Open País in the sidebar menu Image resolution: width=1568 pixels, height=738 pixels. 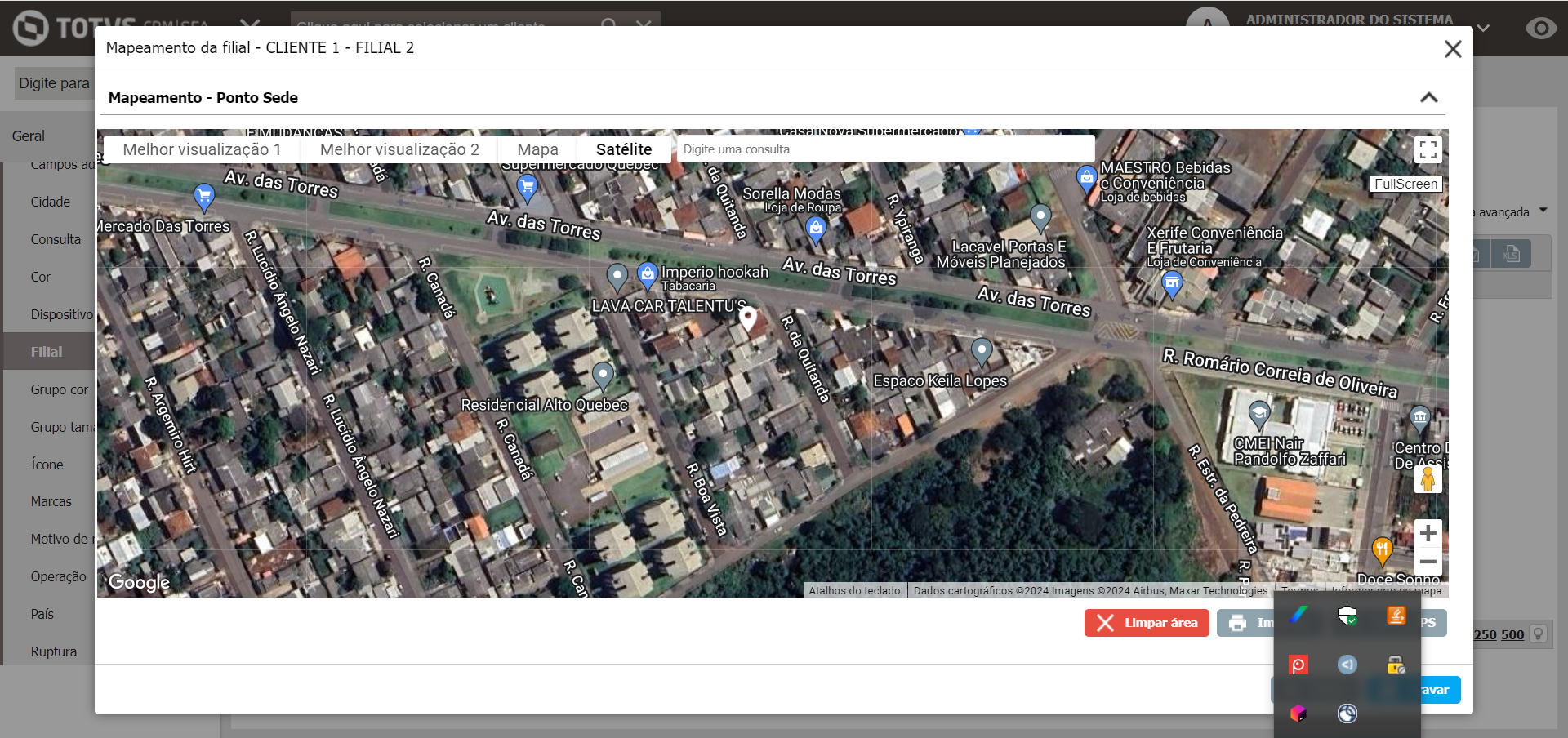[x=42, y=614]
